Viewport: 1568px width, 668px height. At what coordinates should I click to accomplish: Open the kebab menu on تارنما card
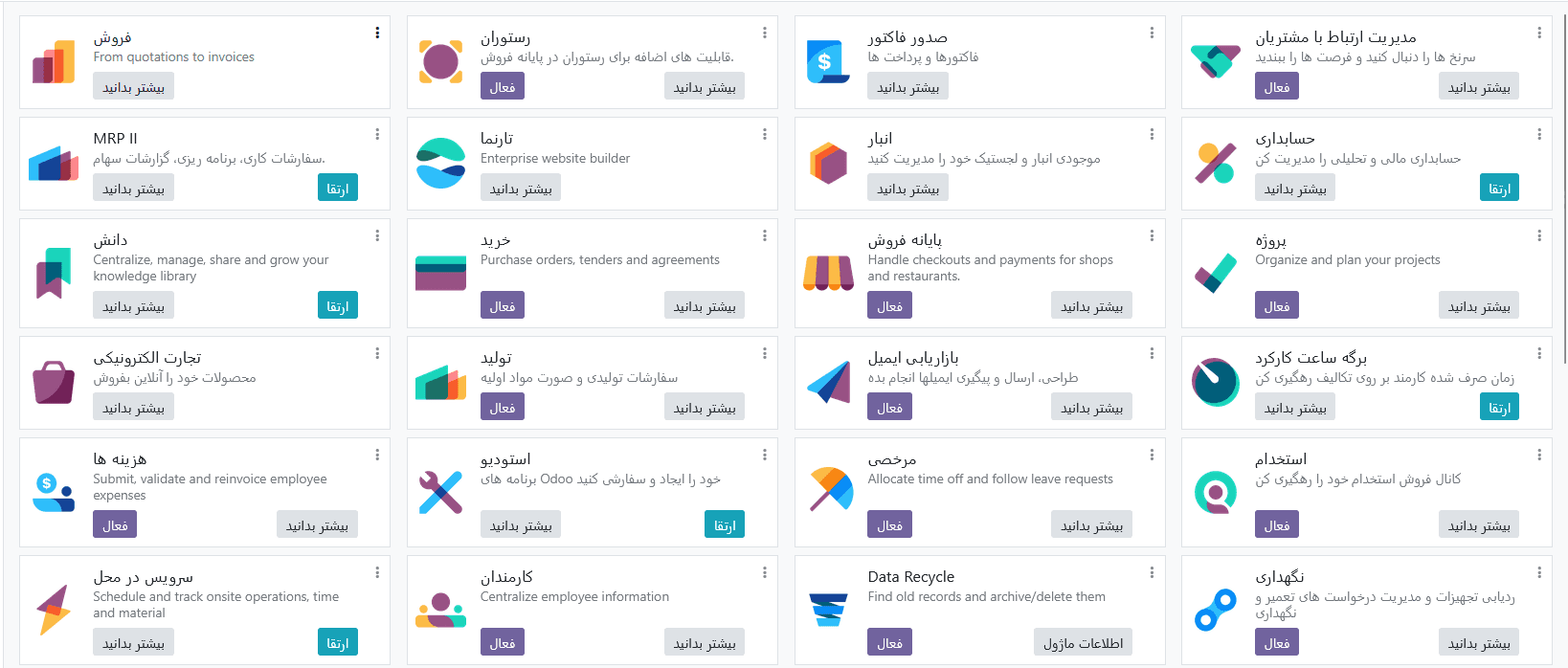tap(764, 134)
